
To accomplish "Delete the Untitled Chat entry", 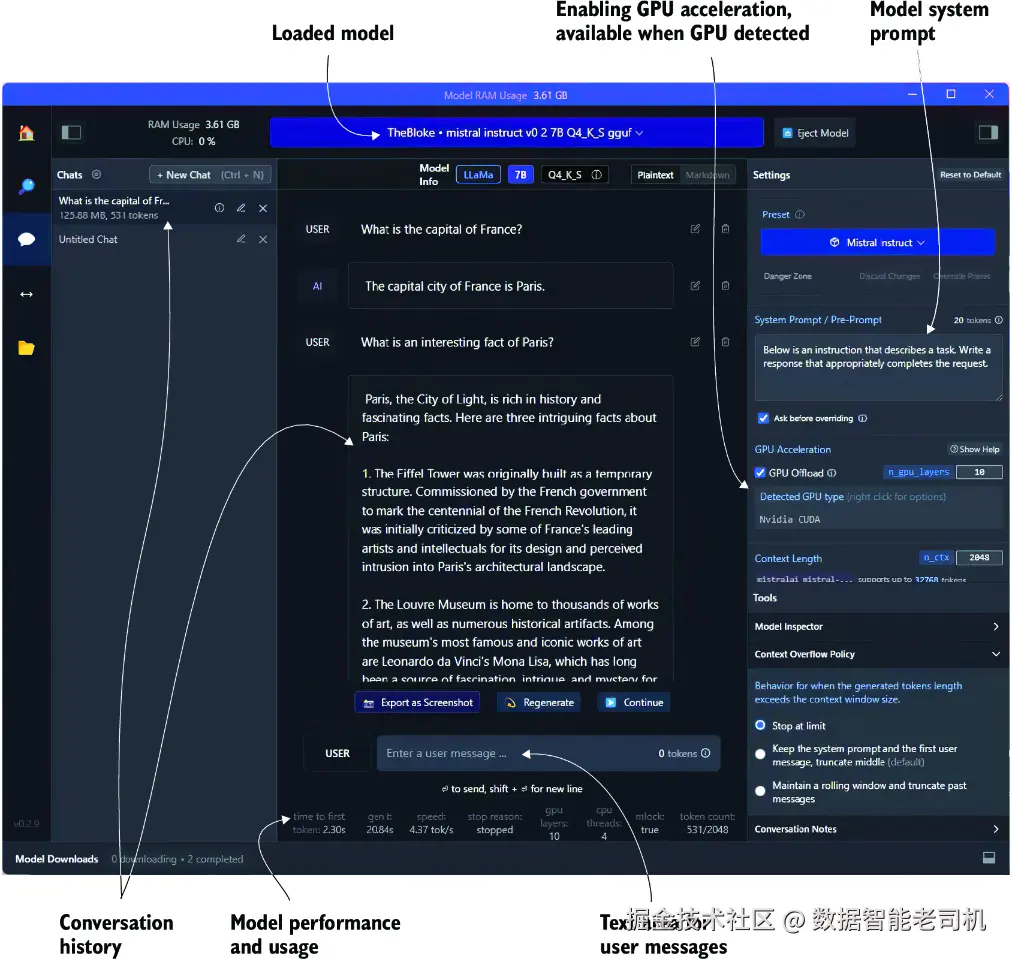I will (263, 239).
